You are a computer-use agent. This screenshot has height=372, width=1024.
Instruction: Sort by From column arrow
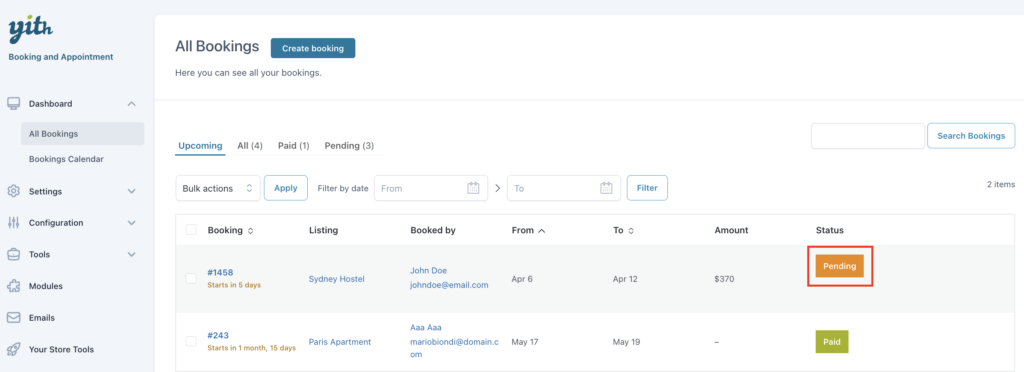coord(541,230)
